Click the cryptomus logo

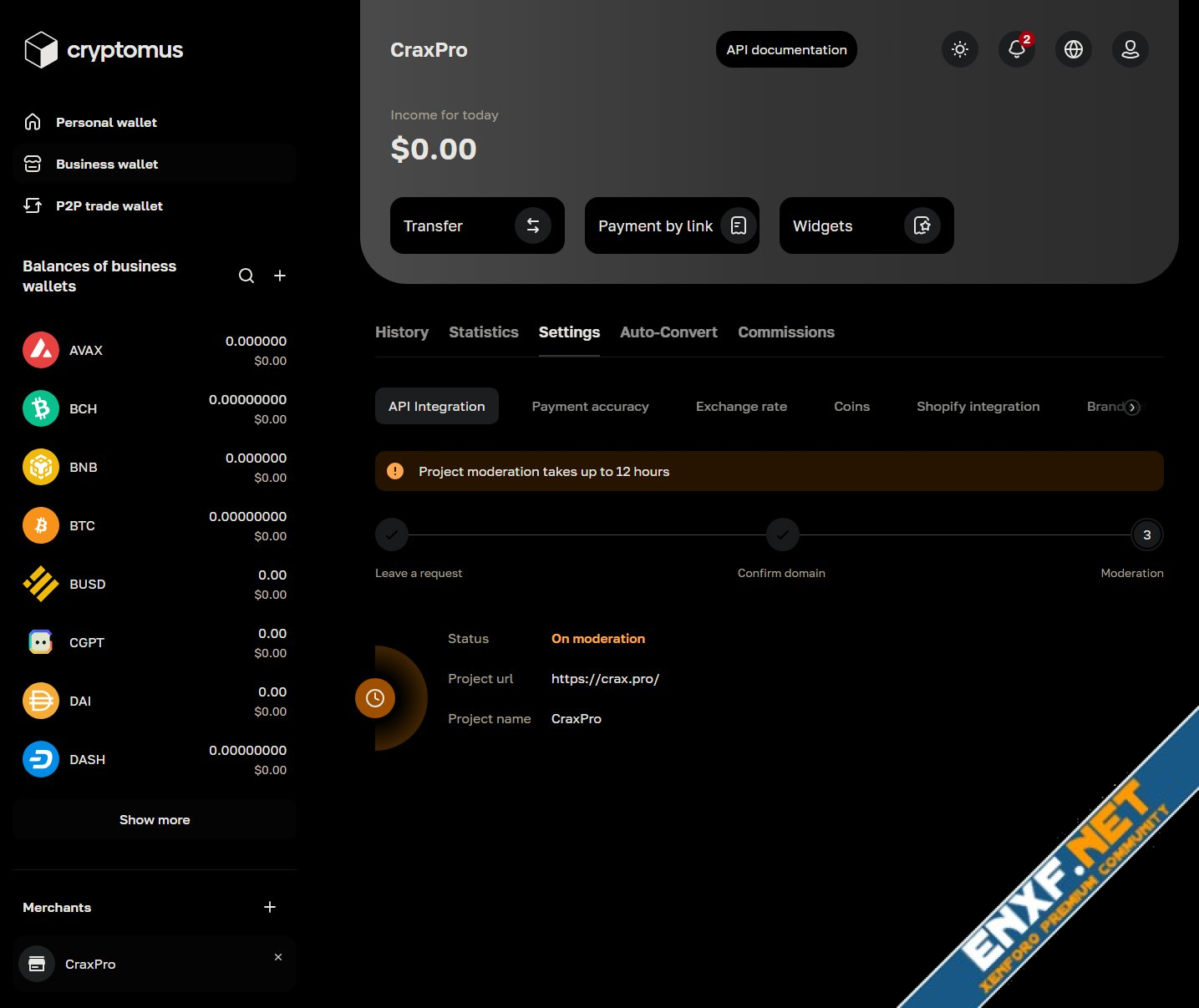pos(104,50)
